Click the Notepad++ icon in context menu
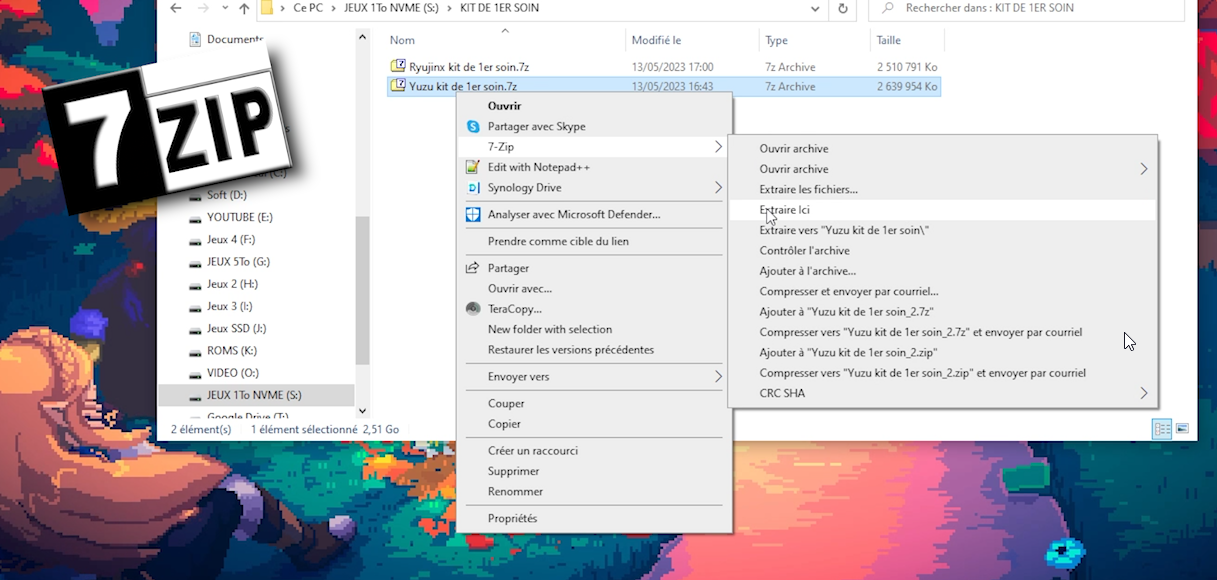 473,167
